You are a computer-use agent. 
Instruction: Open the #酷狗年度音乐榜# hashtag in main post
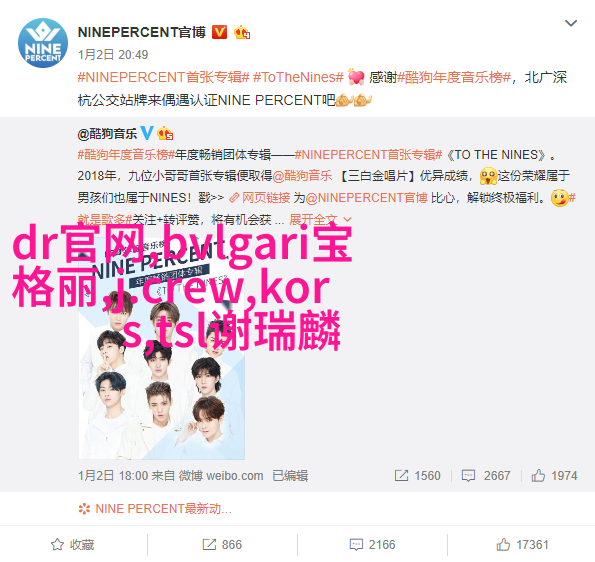[454, 77]
